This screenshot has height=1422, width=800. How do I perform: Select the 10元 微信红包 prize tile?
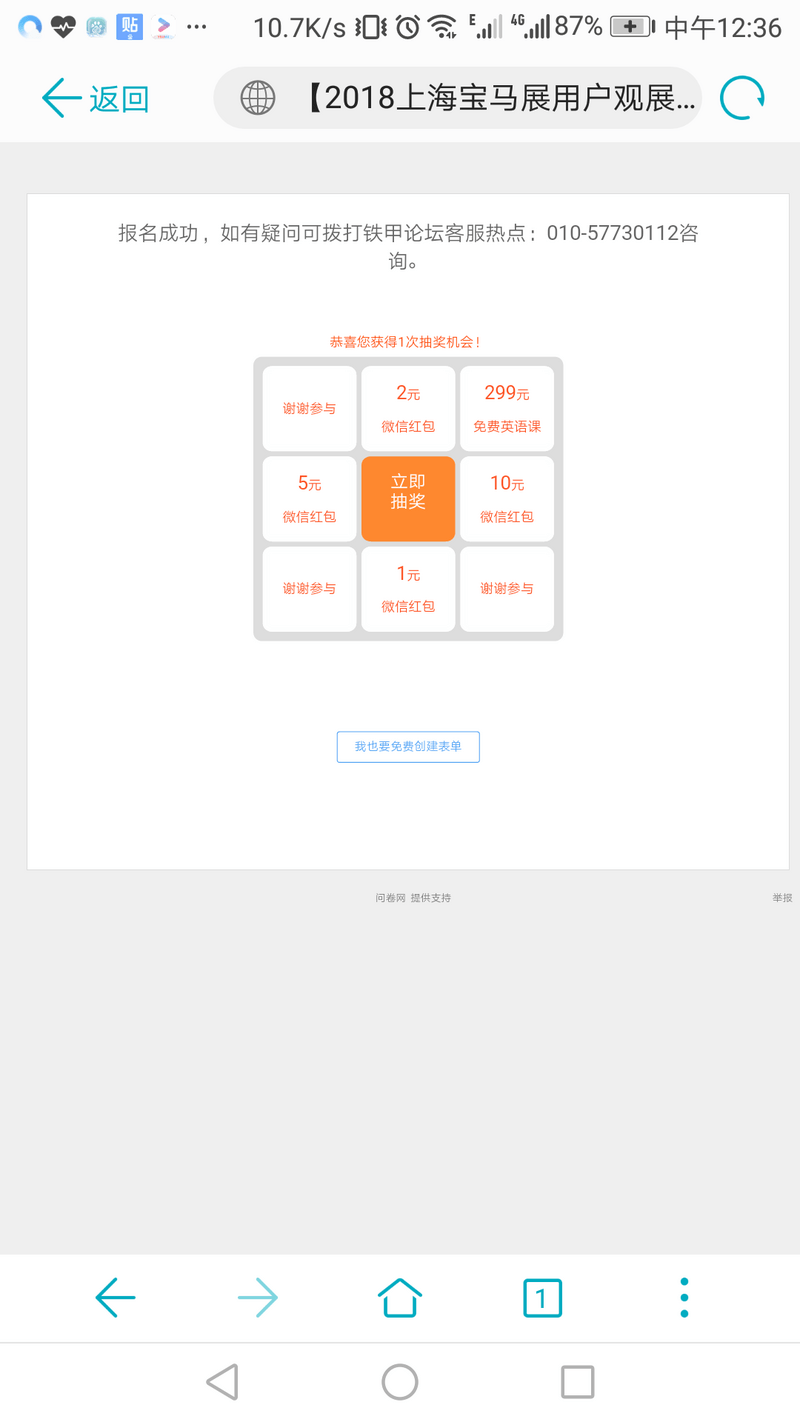(507, 499)
